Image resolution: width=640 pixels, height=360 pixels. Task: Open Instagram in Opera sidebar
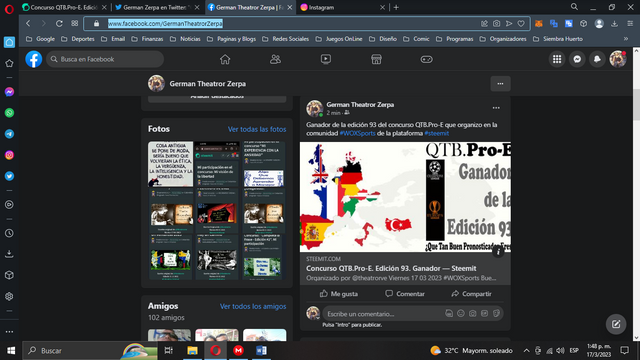(9, 155)
